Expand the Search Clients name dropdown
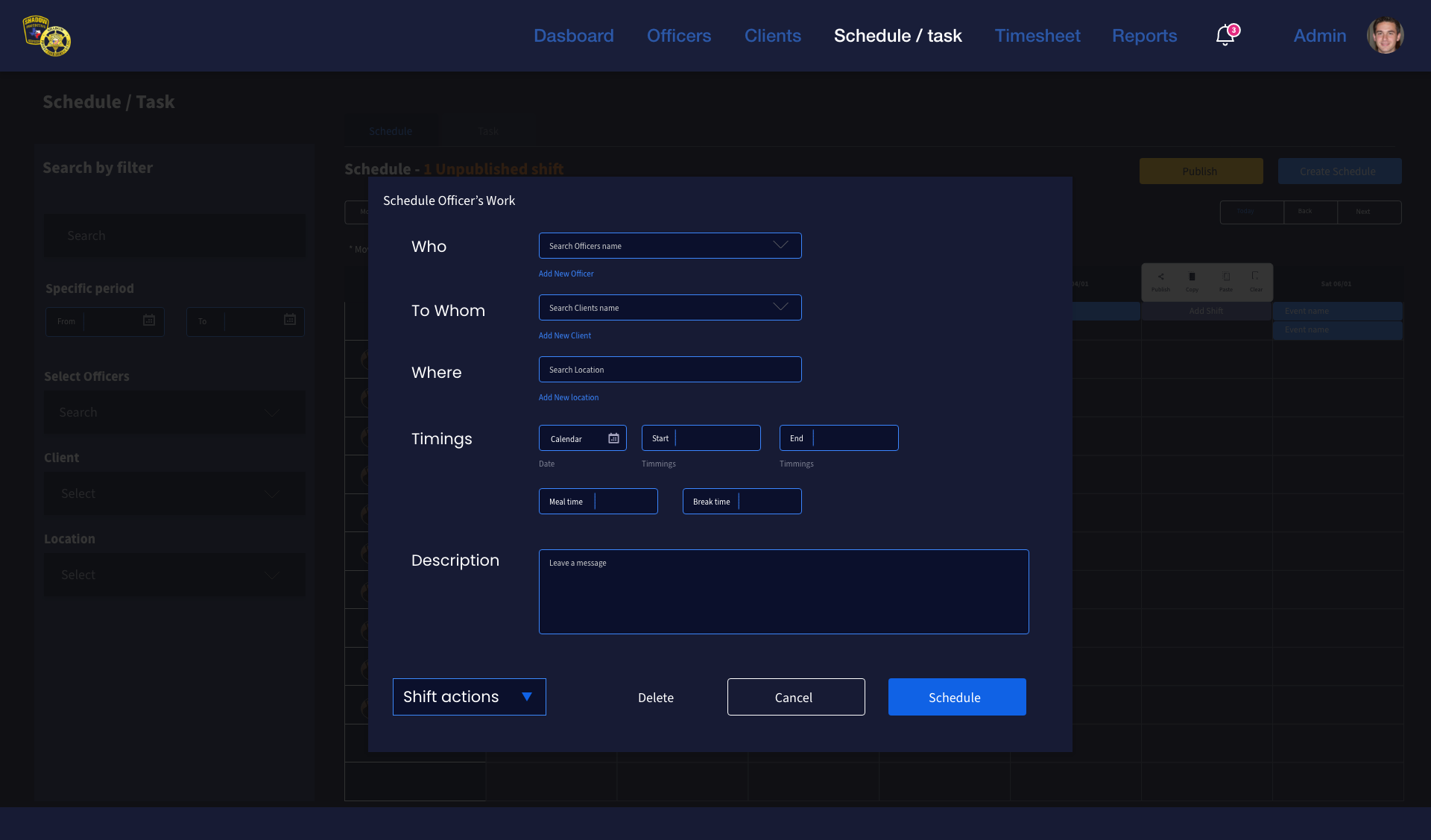1431x840 pixels. click(780, 307)
